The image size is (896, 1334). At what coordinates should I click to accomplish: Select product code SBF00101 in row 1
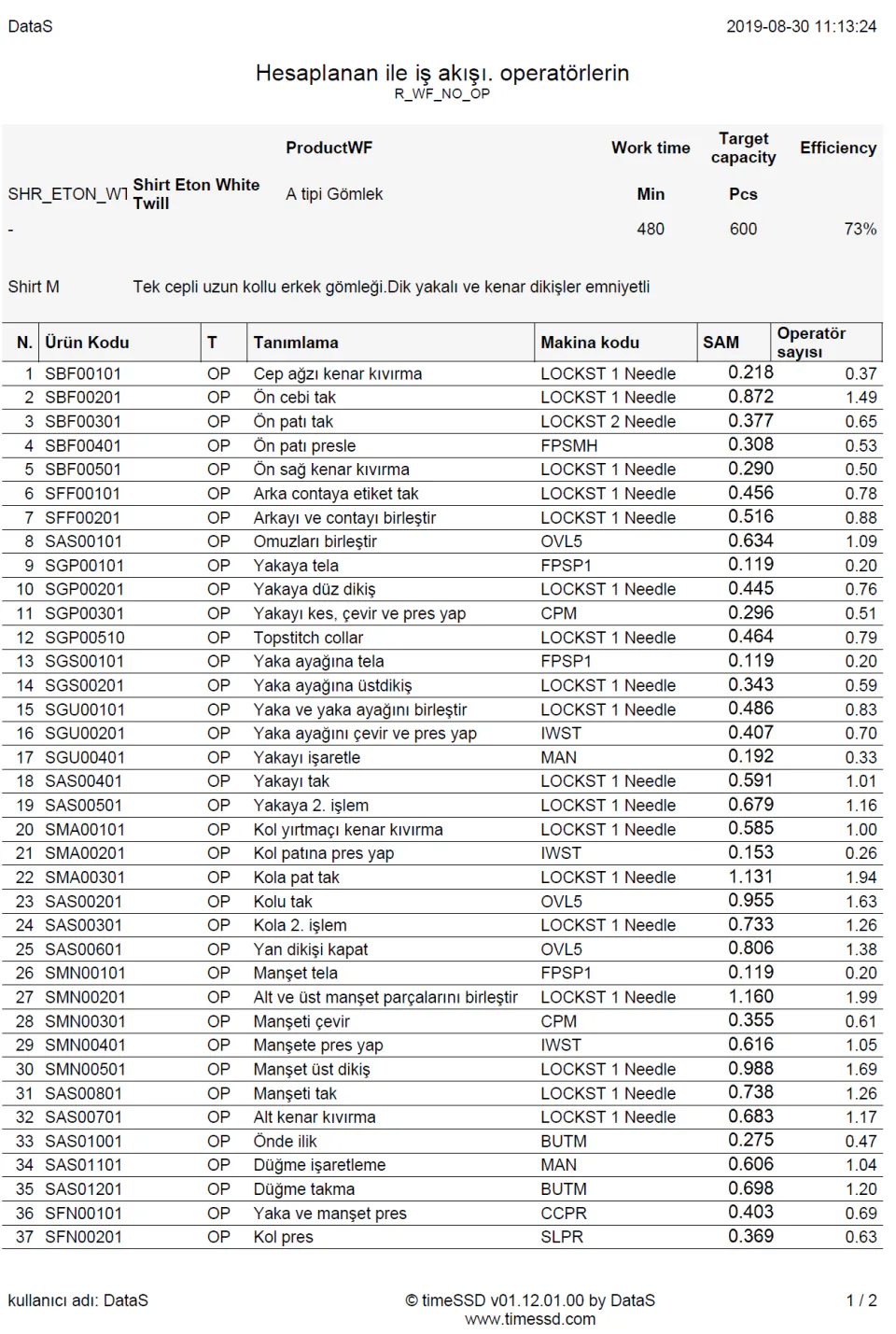pyautogui.click(x=83, y=373)
